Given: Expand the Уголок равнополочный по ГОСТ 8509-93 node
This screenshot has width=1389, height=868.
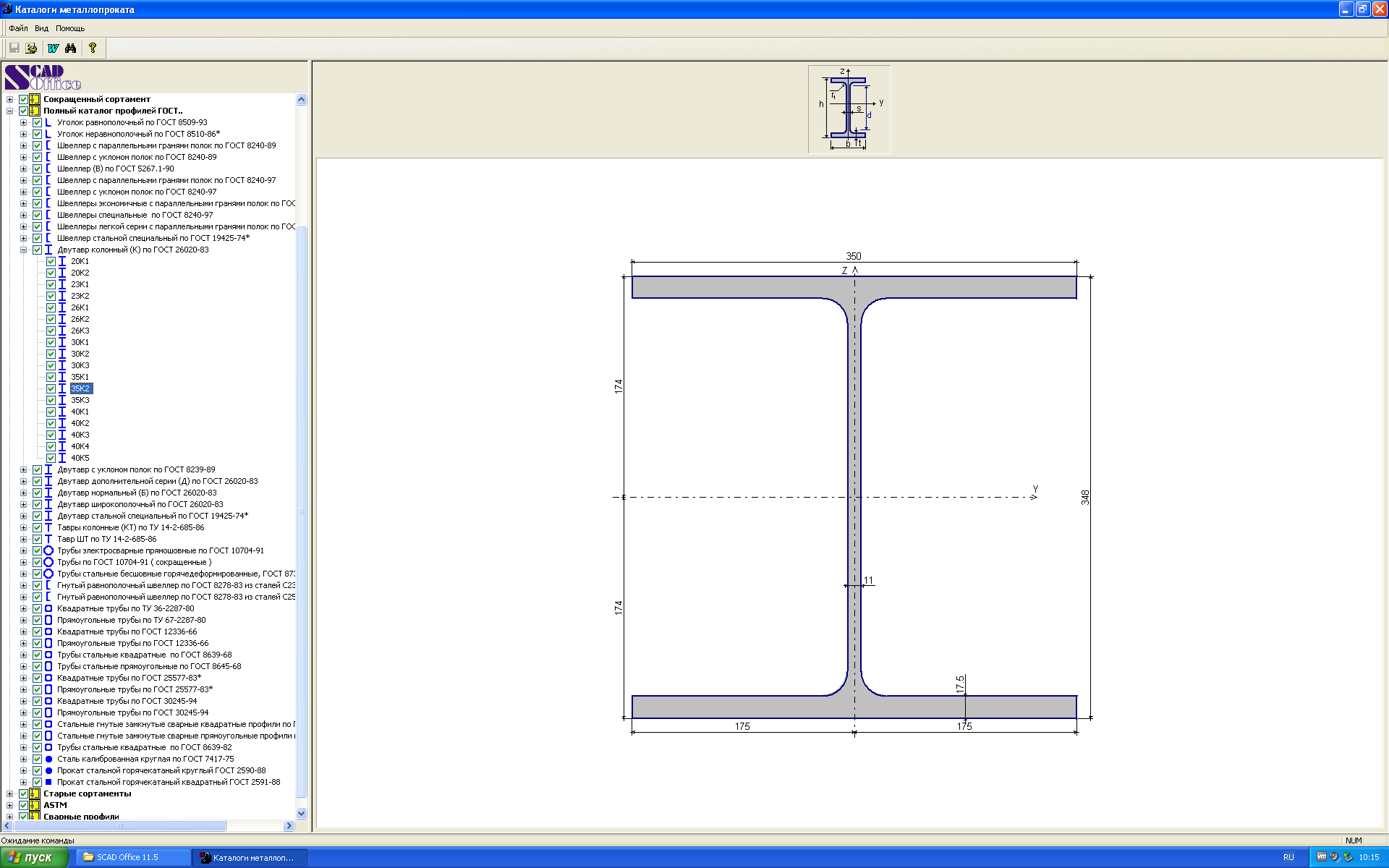Looking at the screenshot, I should pos(23,122).
